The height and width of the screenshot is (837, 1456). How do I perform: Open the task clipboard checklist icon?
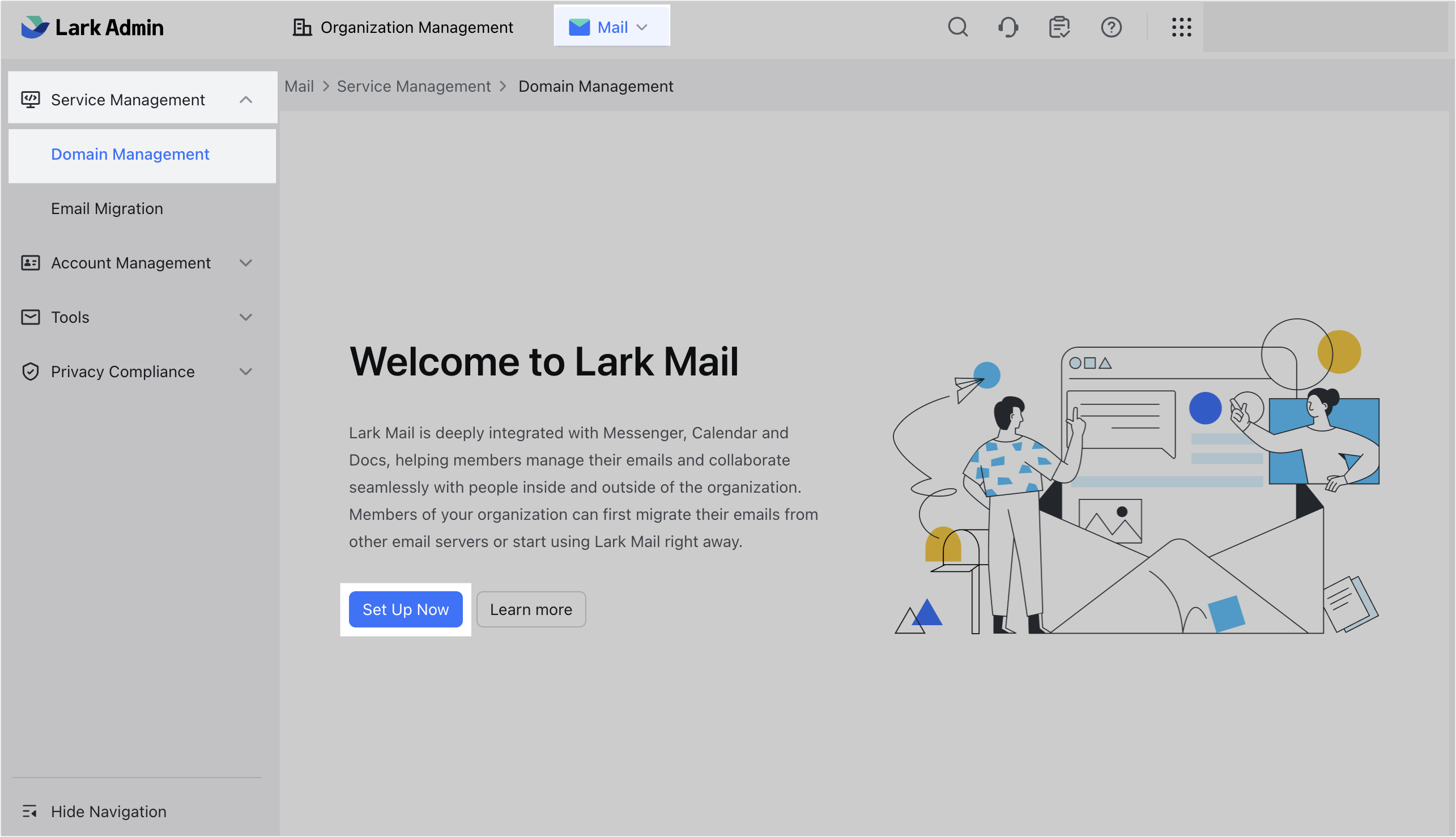tap(1059, 27)
